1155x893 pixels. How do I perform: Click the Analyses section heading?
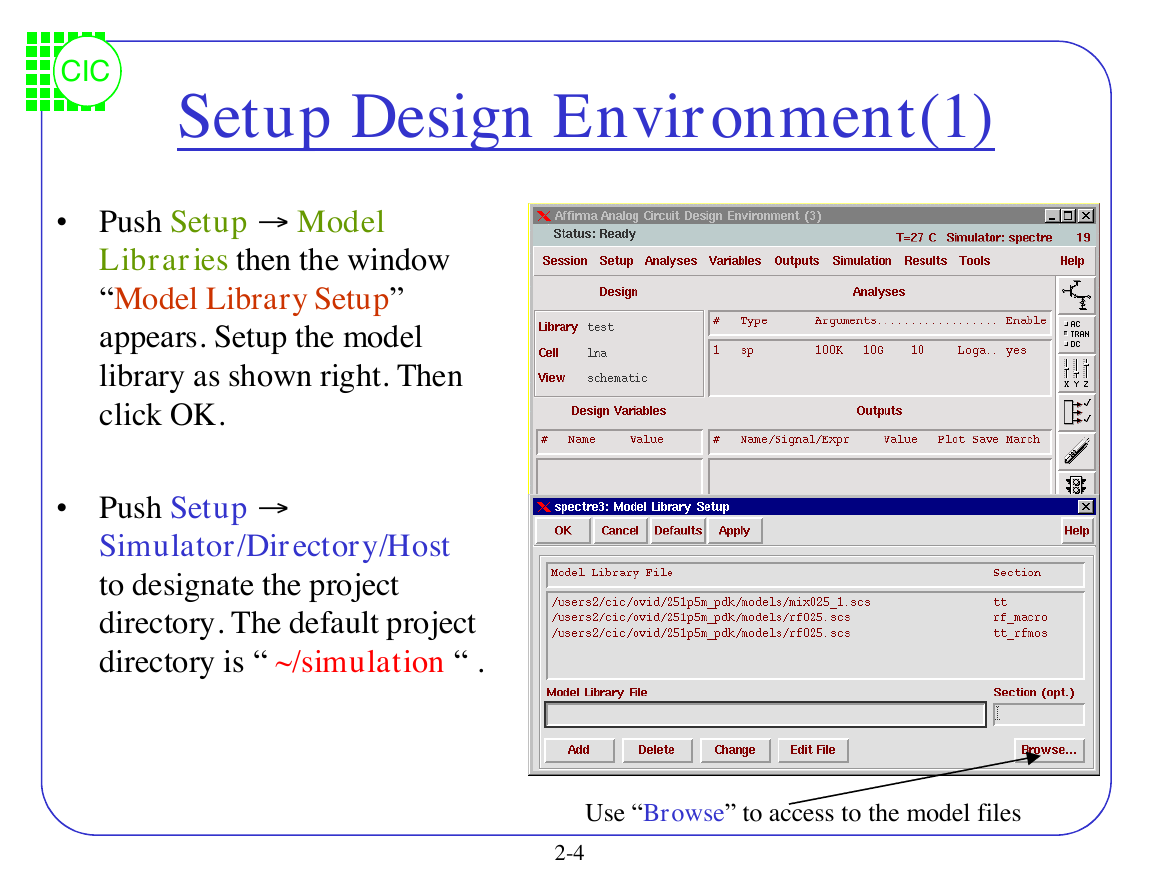pyautogui.click(x=879, y=293)
